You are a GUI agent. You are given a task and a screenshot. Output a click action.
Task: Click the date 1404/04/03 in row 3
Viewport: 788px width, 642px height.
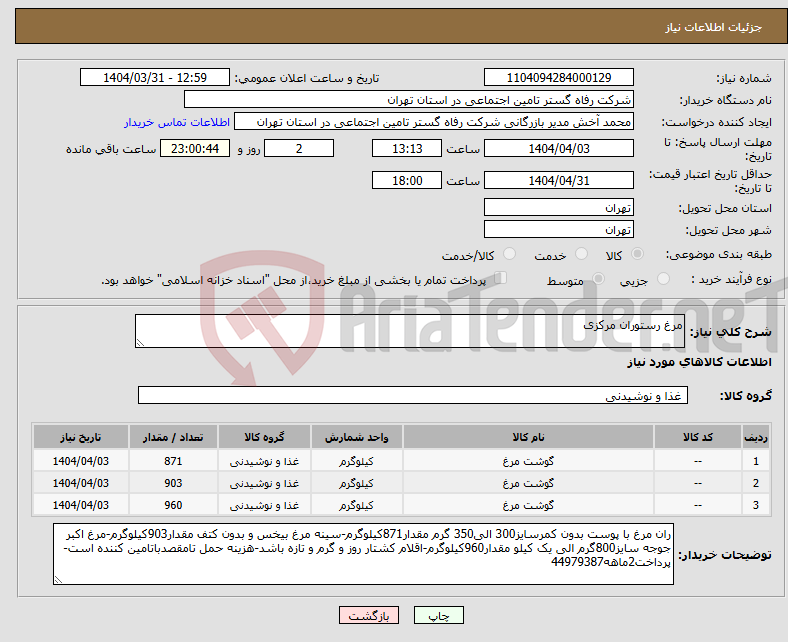80,505
